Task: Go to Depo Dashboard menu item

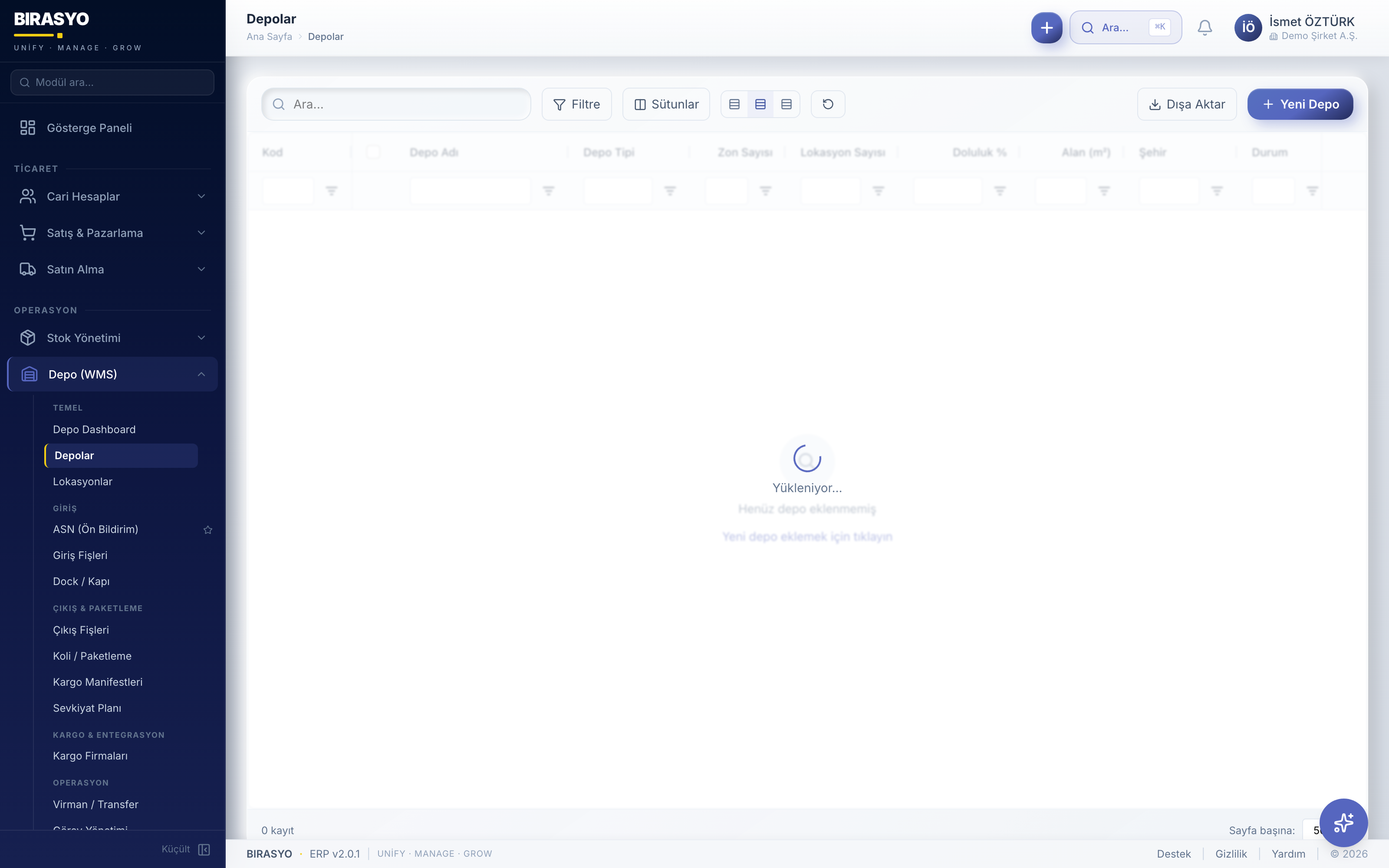Action: [94, 429]
